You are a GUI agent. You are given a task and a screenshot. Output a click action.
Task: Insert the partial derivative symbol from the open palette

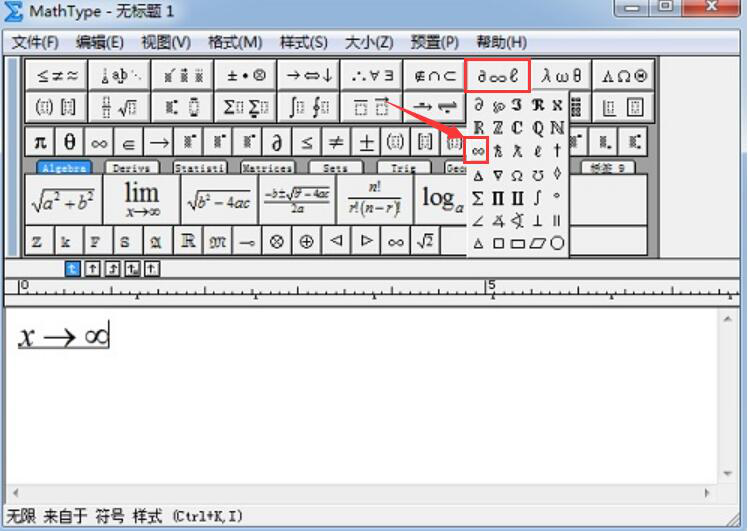[x=478, y=104]
